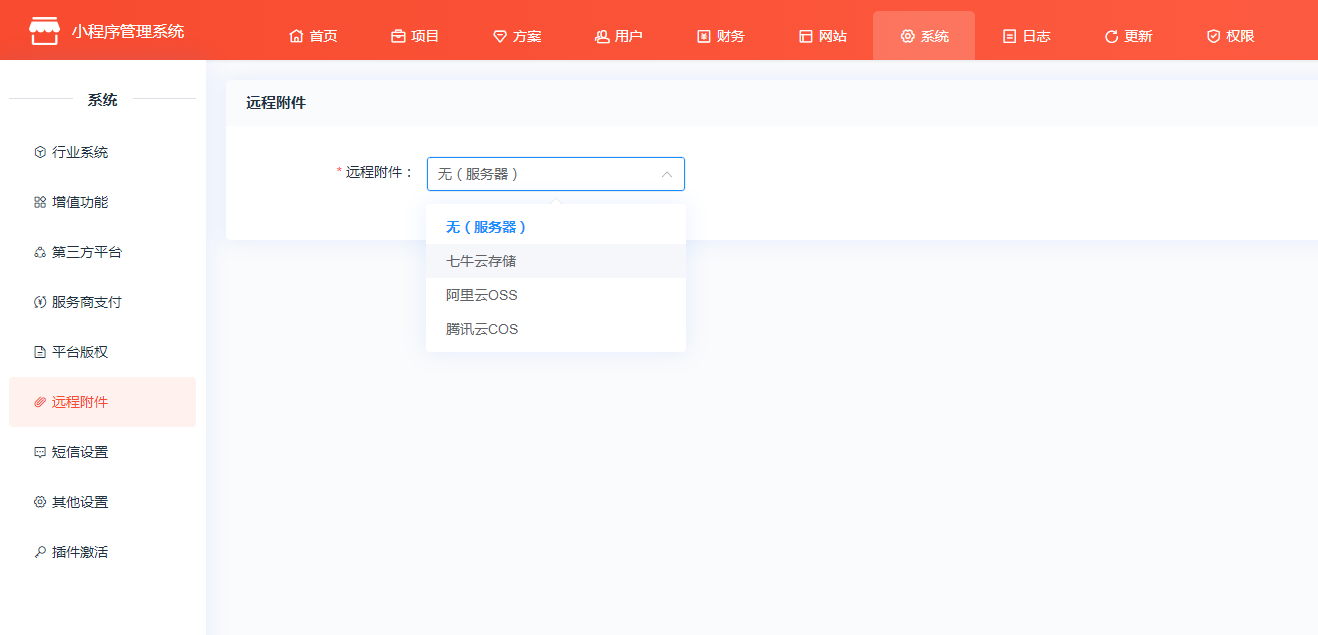Click the file icon beside 平台版权
This screenshot has height=635, width=1318.
[x=40, y=352]
